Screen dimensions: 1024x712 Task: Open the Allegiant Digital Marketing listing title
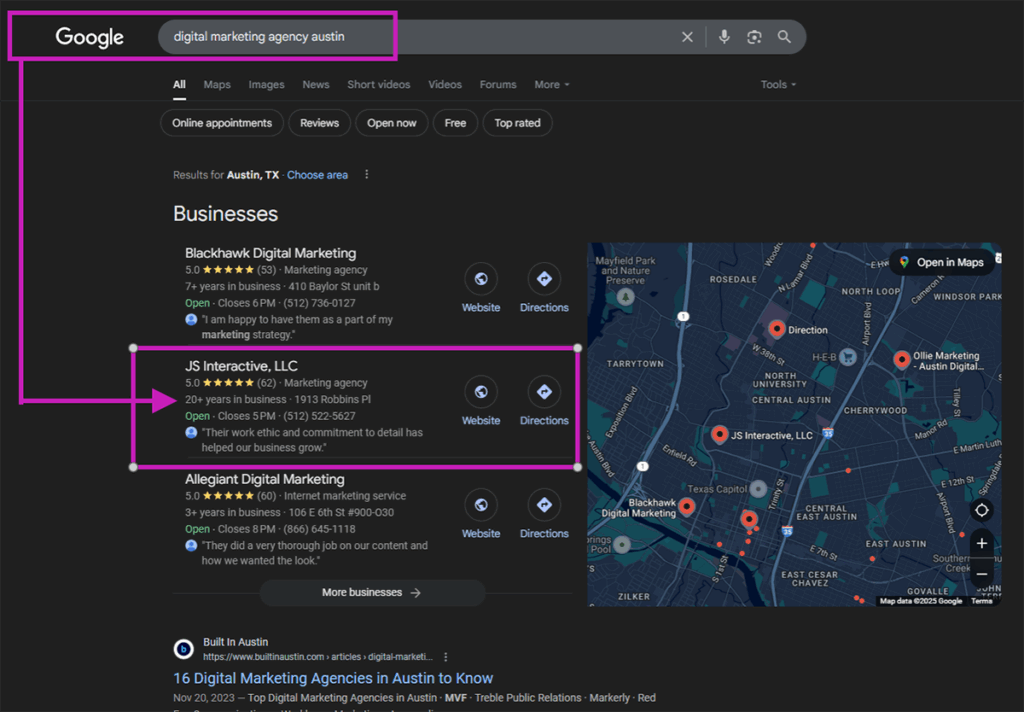(x=264, y=479)
